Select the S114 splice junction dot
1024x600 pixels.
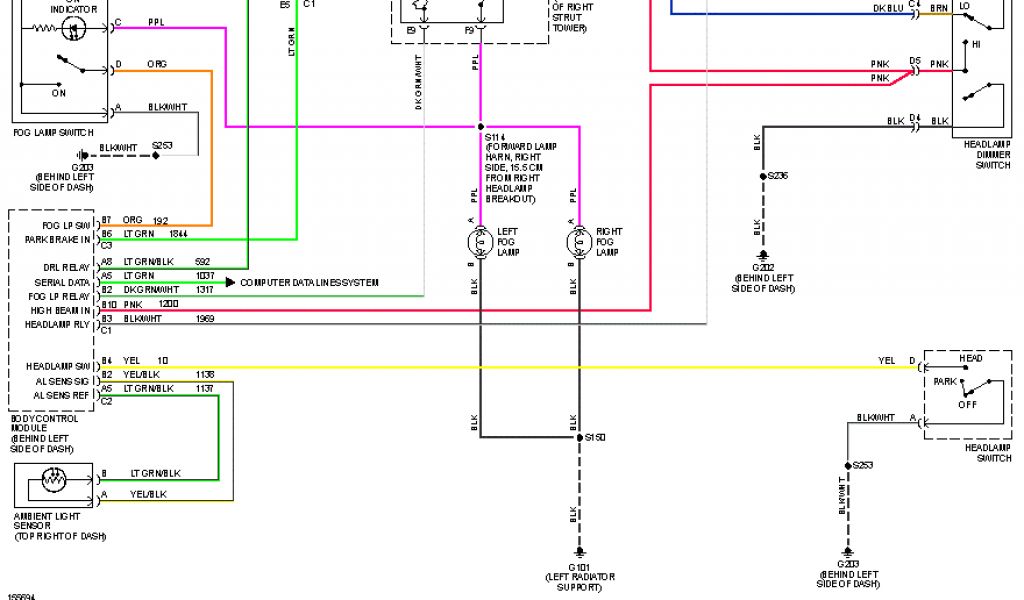click(480, 127)
